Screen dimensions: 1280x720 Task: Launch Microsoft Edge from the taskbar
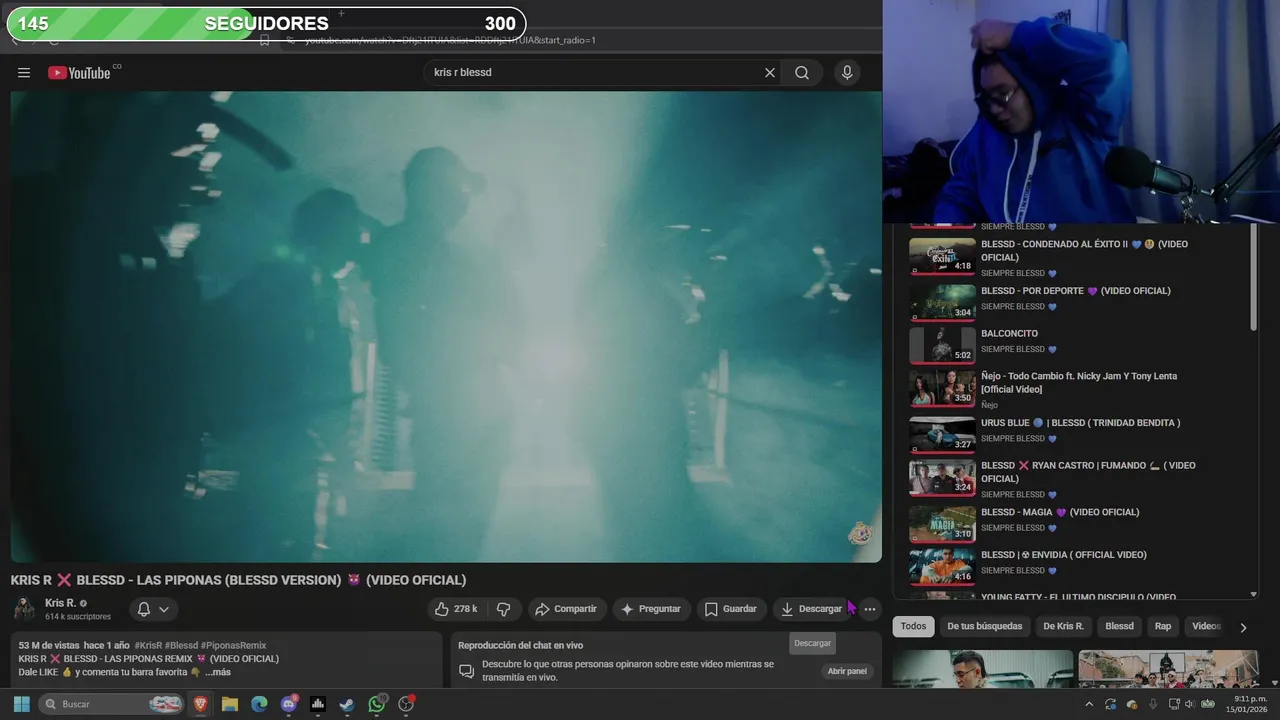[259, 704]
